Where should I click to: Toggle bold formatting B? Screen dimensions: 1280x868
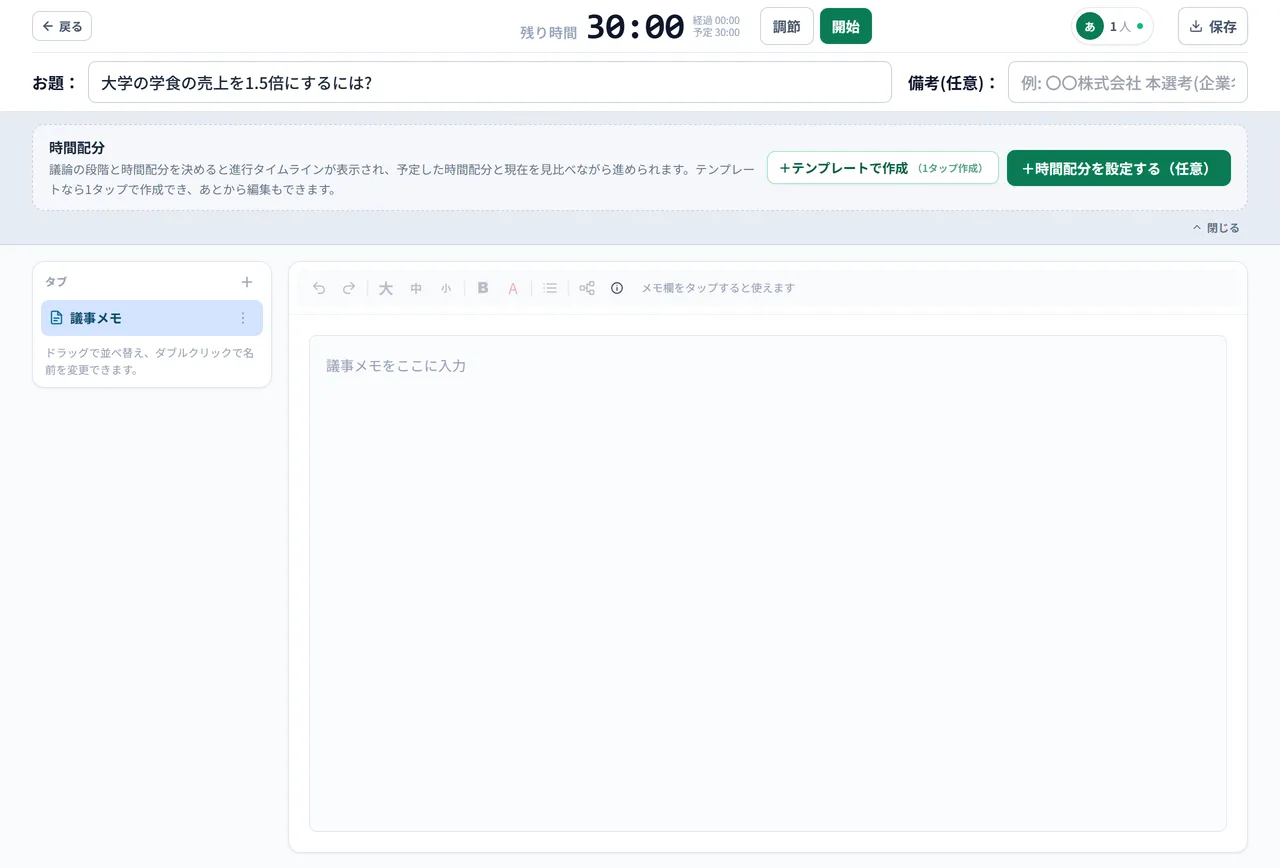tap(483, 288)
